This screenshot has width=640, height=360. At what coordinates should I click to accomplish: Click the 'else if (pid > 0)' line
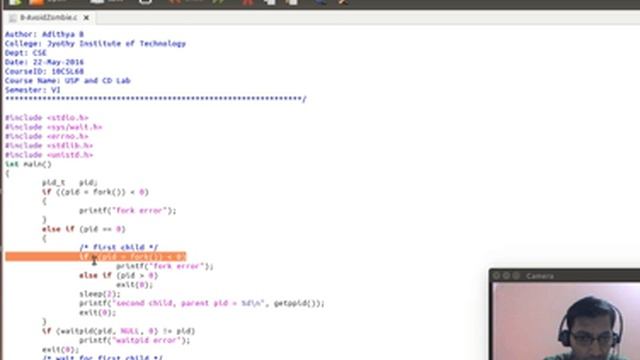(118, 276)
